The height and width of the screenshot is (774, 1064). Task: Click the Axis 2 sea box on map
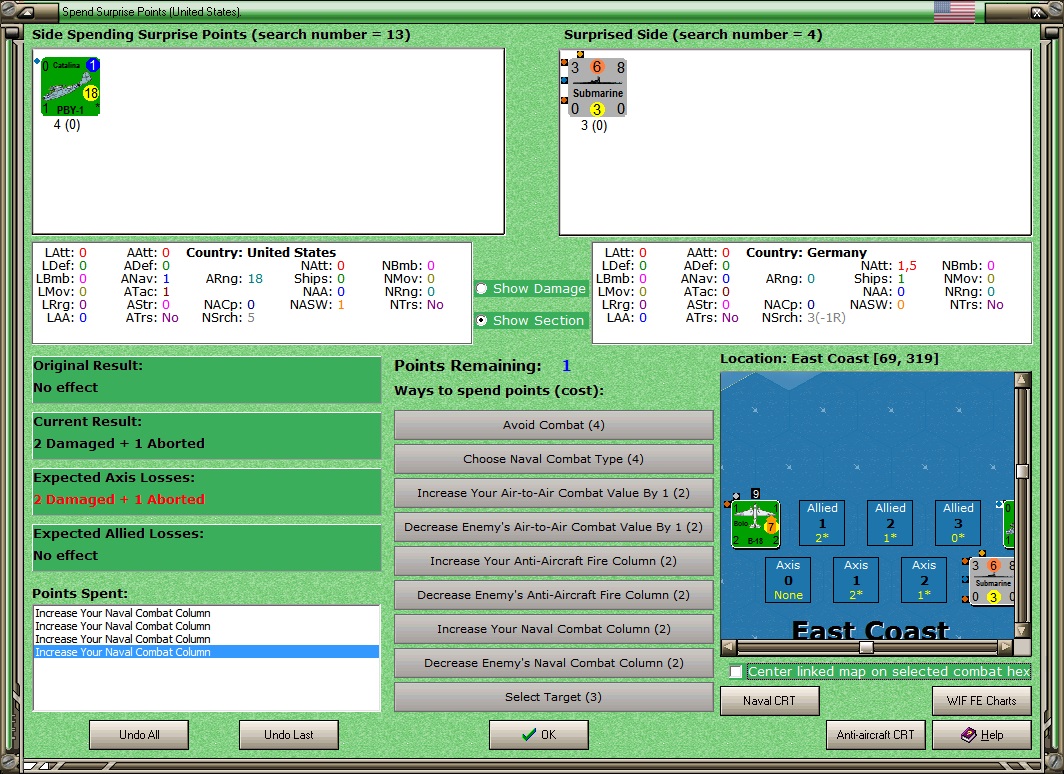pos(924,580)
